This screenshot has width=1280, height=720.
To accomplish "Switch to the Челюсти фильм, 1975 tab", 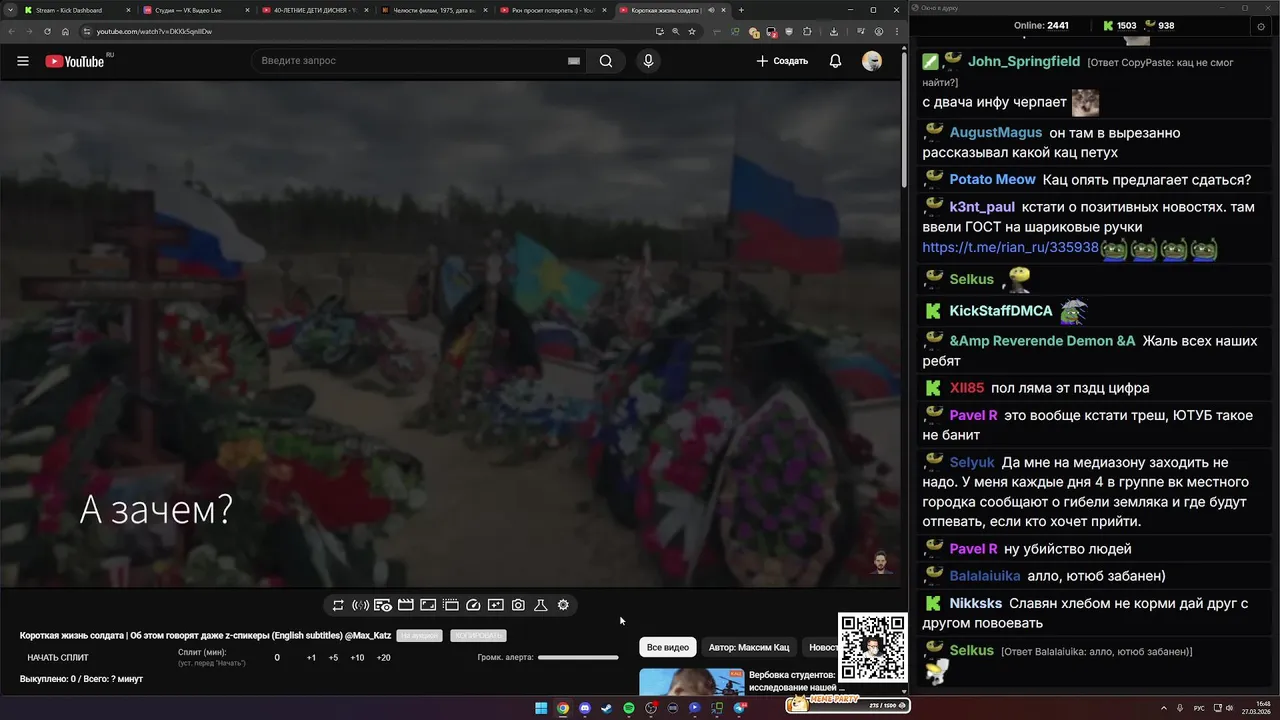I will pyautogui.click(x=434, y=10).
